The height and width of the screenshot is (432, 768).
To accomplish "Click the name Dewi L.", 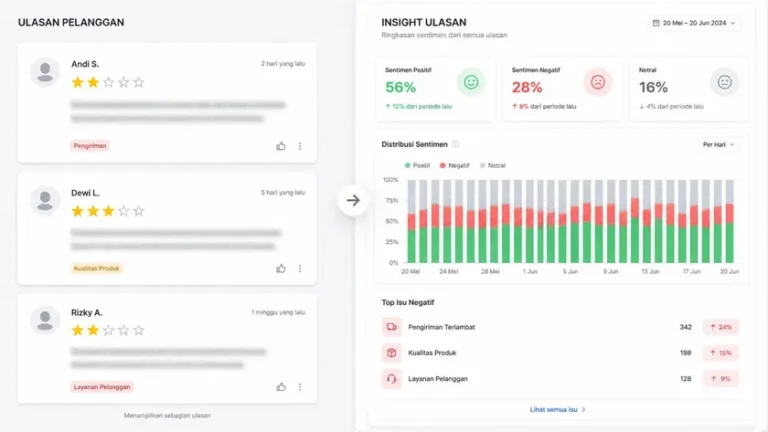I will coord(85,193).
